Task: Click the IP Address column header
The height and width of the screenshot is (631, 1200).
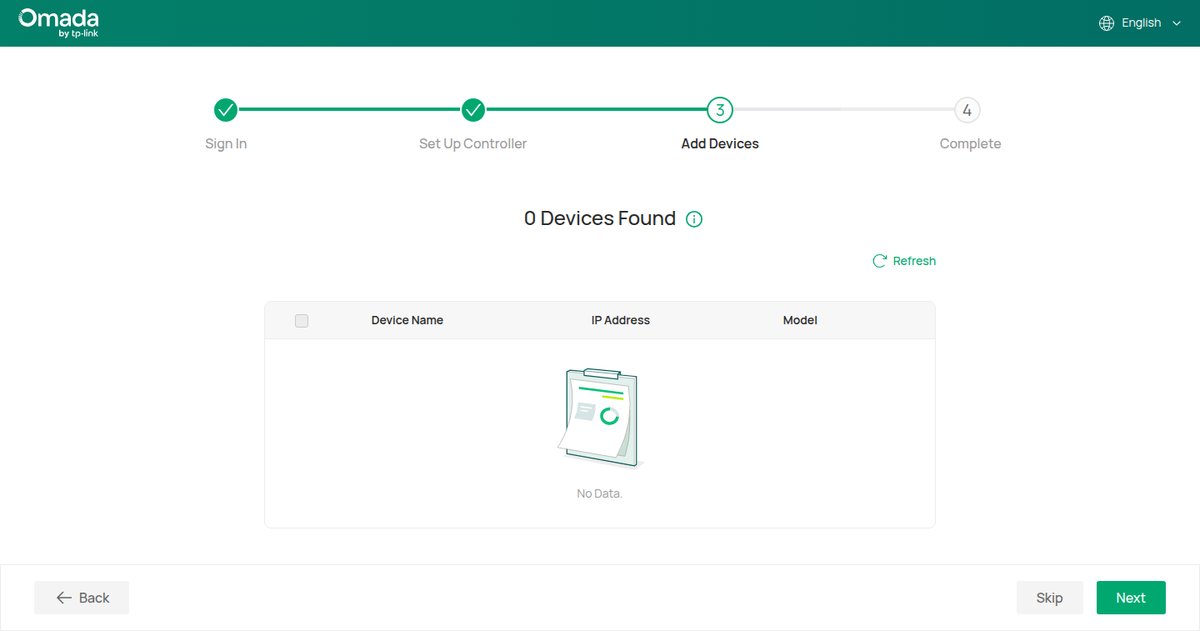Action: click(621, 320)
